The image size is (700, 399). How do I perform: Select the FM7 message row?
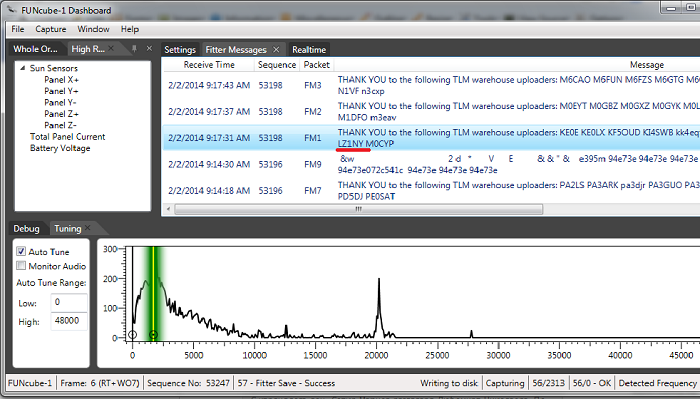click(431, 191)
